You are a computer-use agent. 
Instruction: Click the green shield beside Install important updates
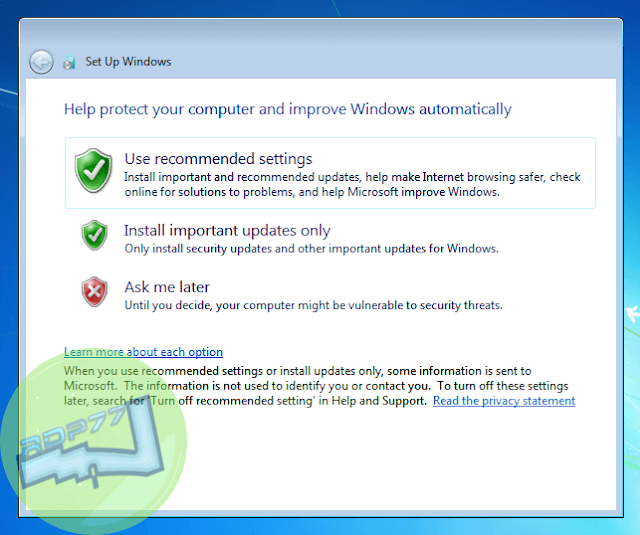[94, 235]
